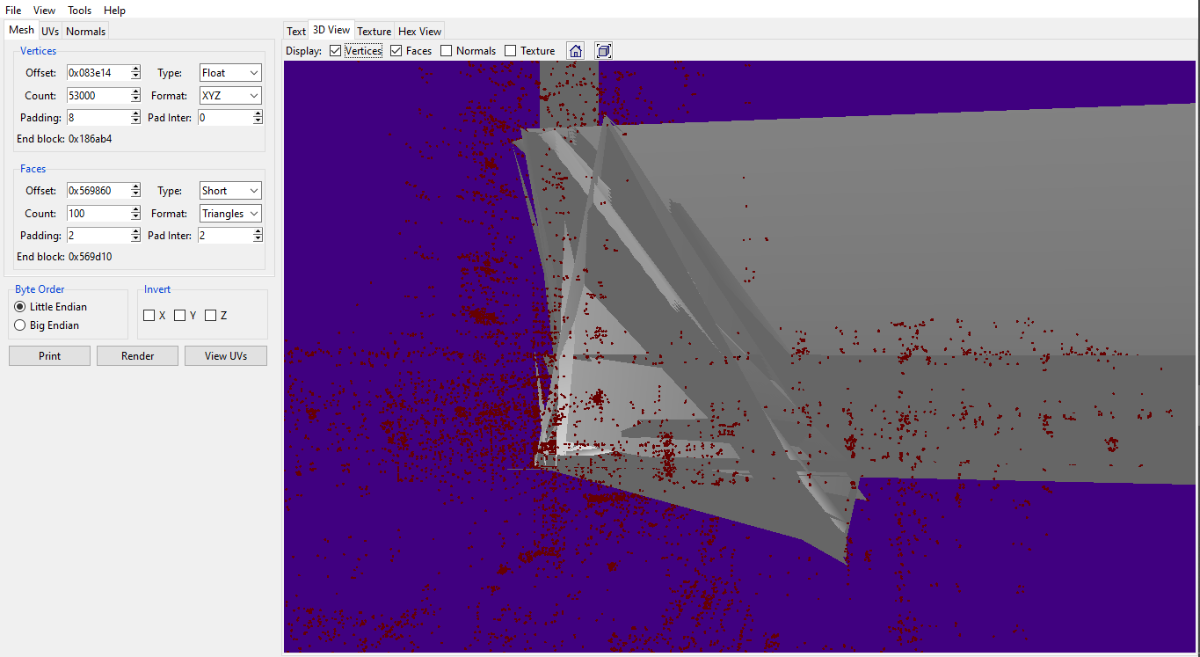1200x657 pixels.
Task: Switch to the Hex View tab
Action: pyautogui.click(x=420, y=31)
